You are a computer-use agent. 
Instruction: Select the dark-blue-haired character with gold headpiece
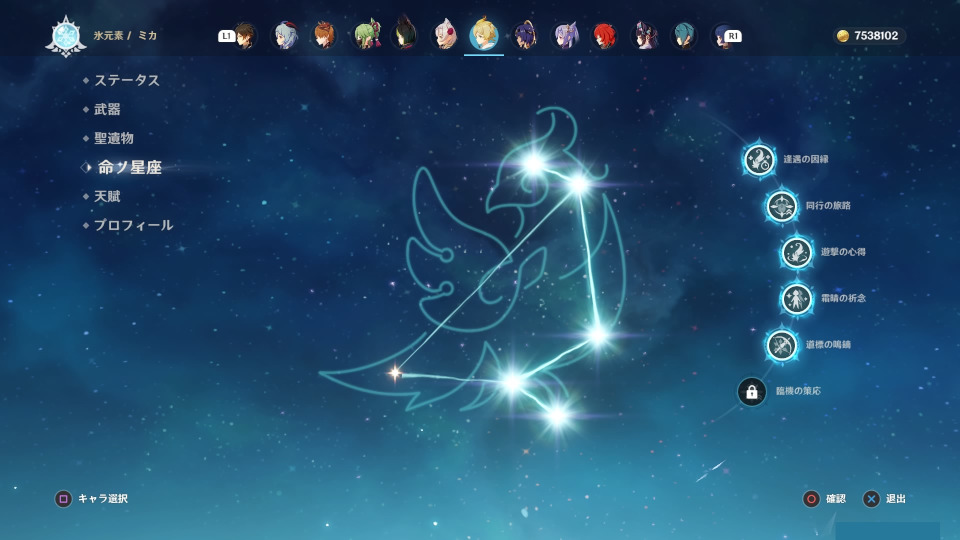tap(525, 36)
